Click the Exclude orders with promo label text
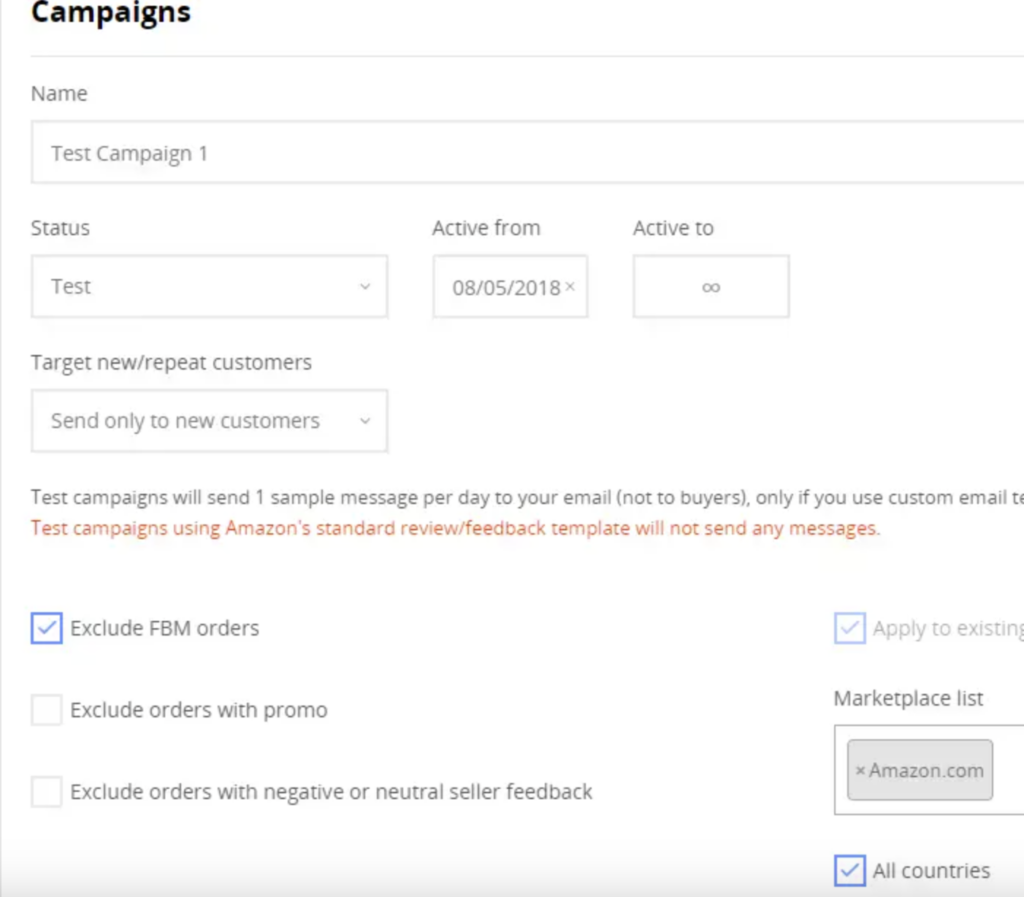 (199, 710)
